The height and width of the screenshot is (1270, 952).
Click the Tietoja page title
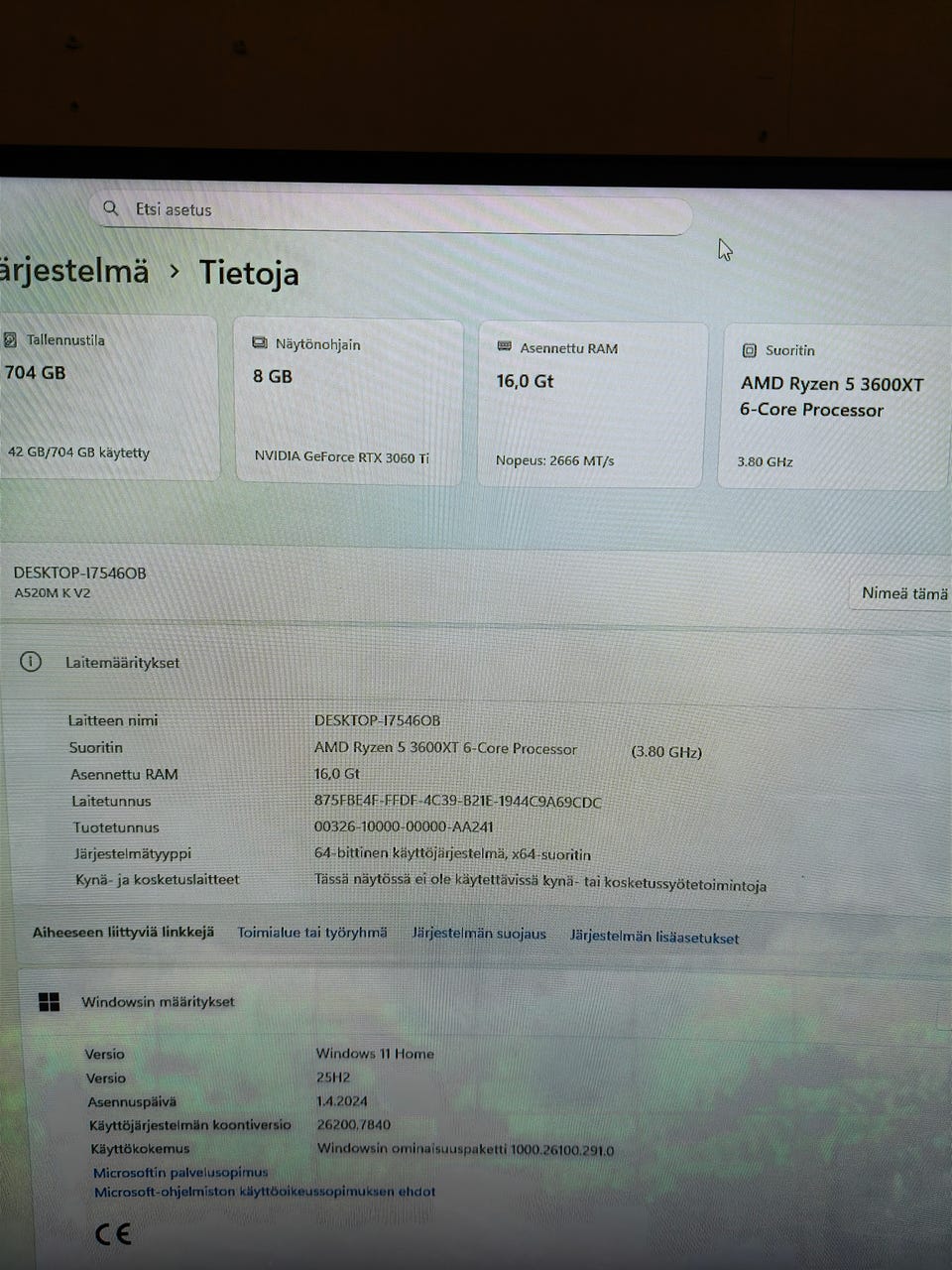coord(249,272)
